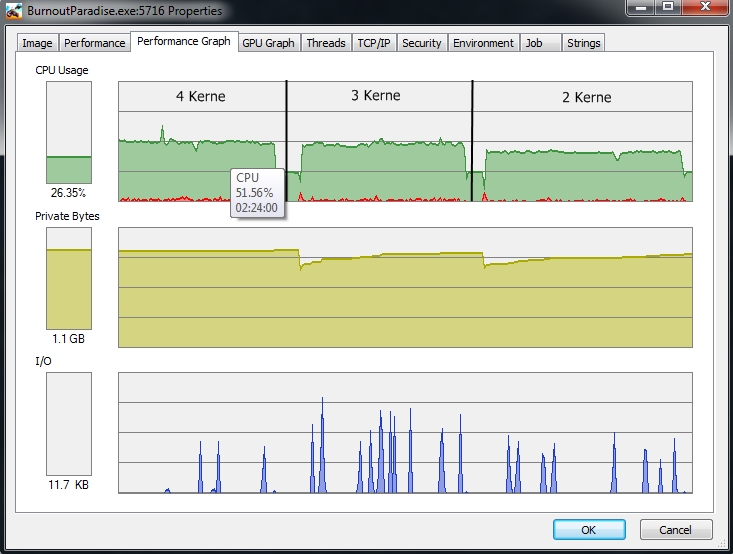
Task: Switch to the Threads tab
Action: (x=326, y=43)
